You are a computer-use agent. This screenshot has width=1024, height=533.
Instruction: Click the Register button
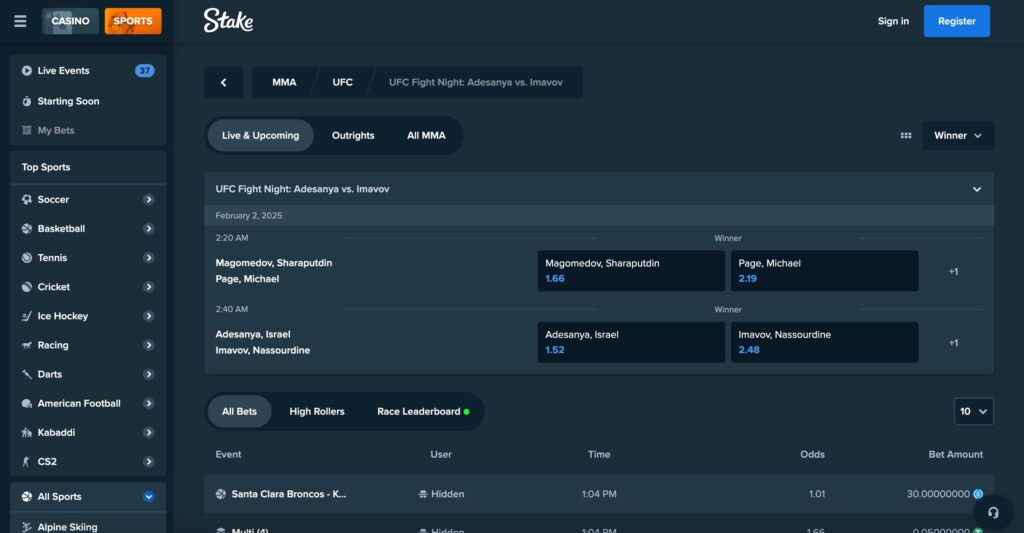click(956, 21)
